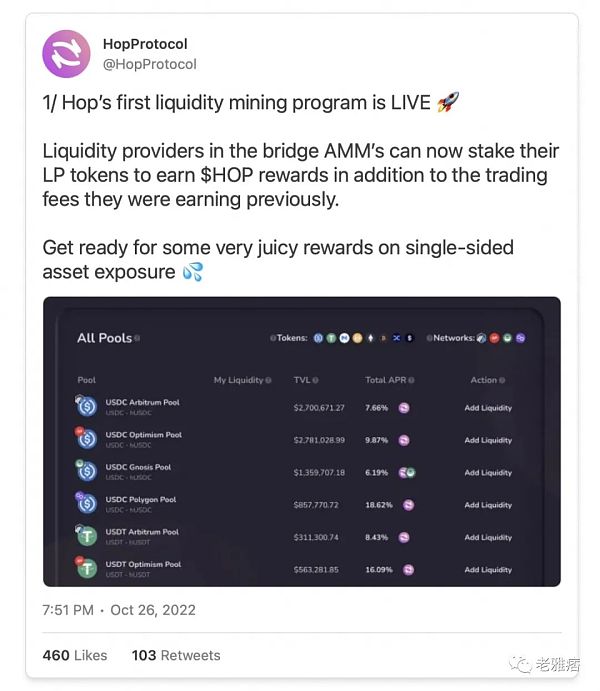The height and width of the screenshot is (691, 600).
Task: Open the 460 Likes list
Action: click(x=74, y=655)
